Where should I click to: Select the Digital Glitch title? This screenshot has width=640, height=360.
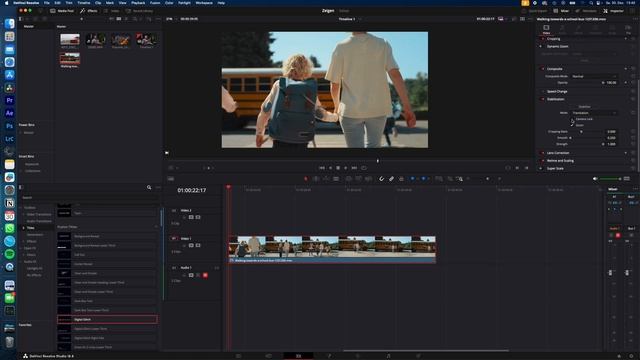point(107,320)
